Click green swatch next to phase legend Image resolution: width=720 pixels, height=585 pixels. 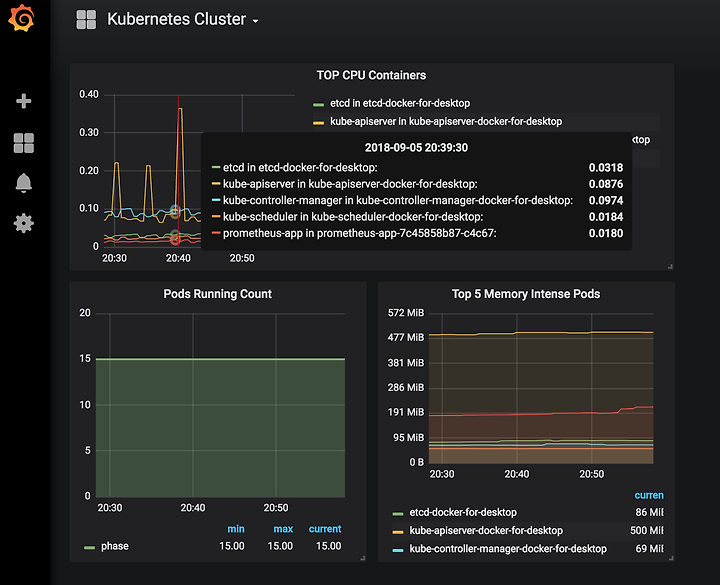(89, 547)
